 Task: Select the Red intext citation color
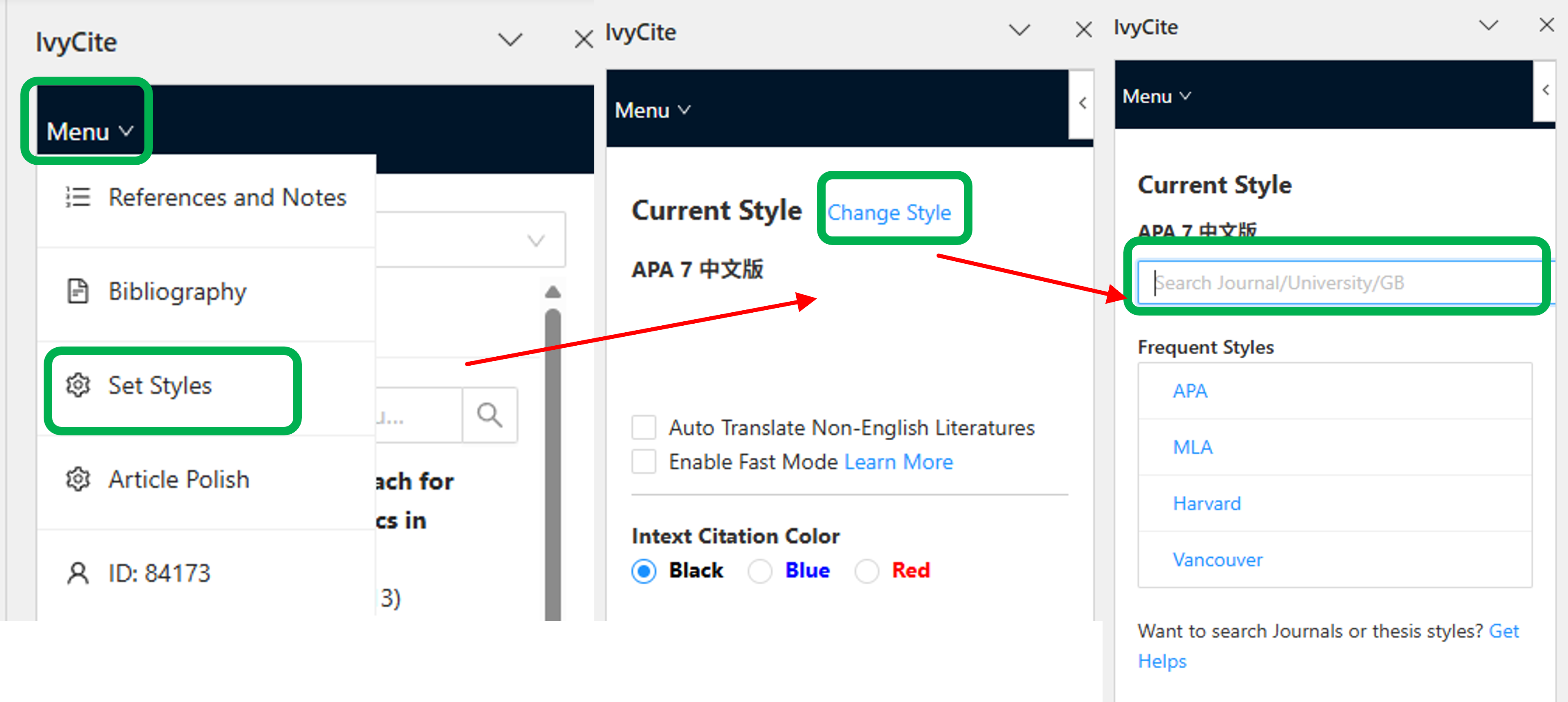pos(867,571)
